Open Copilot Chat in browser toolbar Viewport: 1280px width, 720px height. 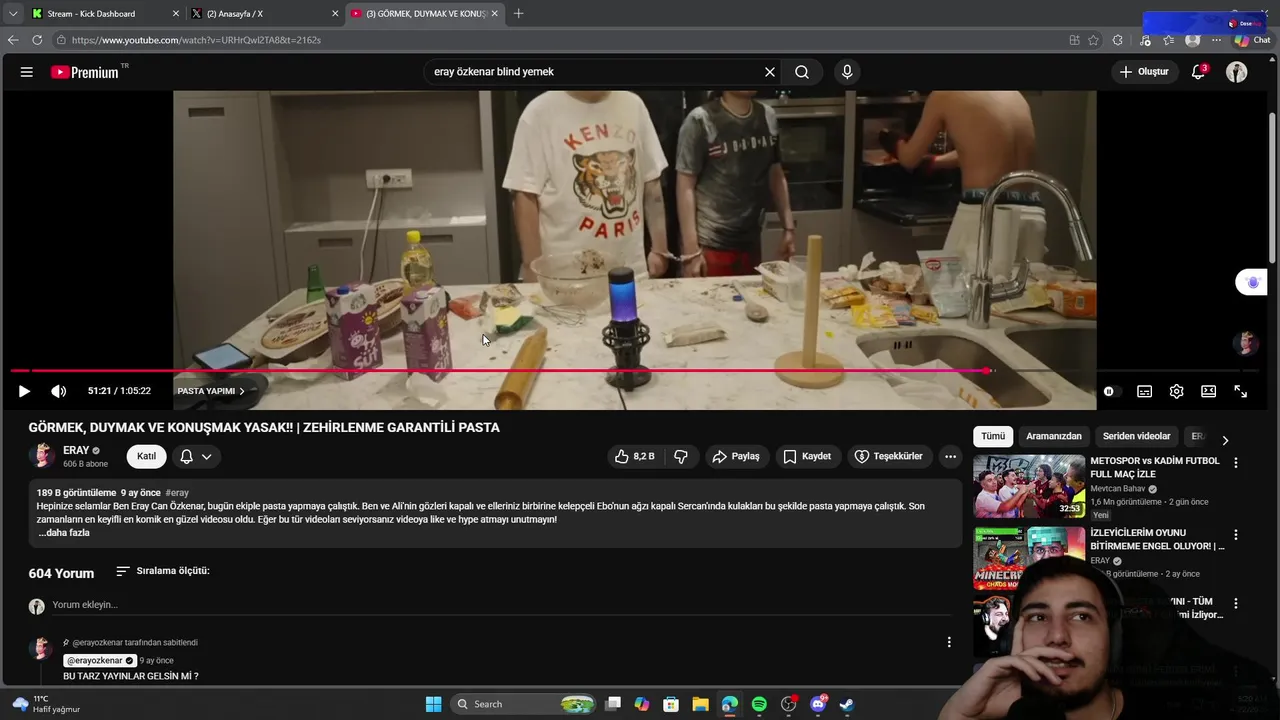click(x=1252, y=40)
